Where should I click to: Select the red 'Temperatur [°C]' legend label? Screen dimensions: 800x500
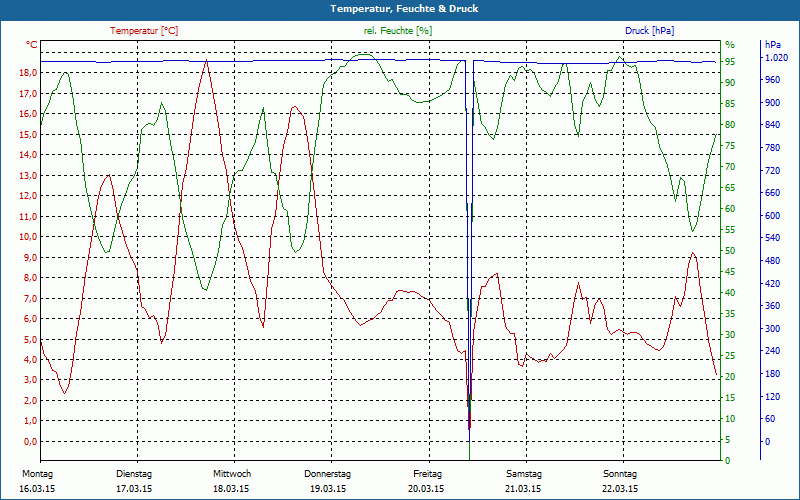pos(144,31)
